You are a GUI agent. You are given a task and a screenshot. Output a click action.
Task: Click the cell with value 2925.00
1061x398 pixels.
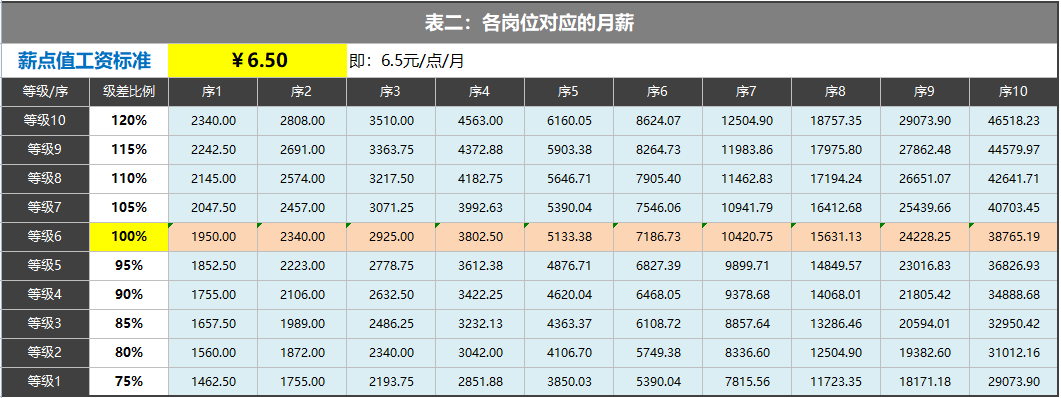391,237
